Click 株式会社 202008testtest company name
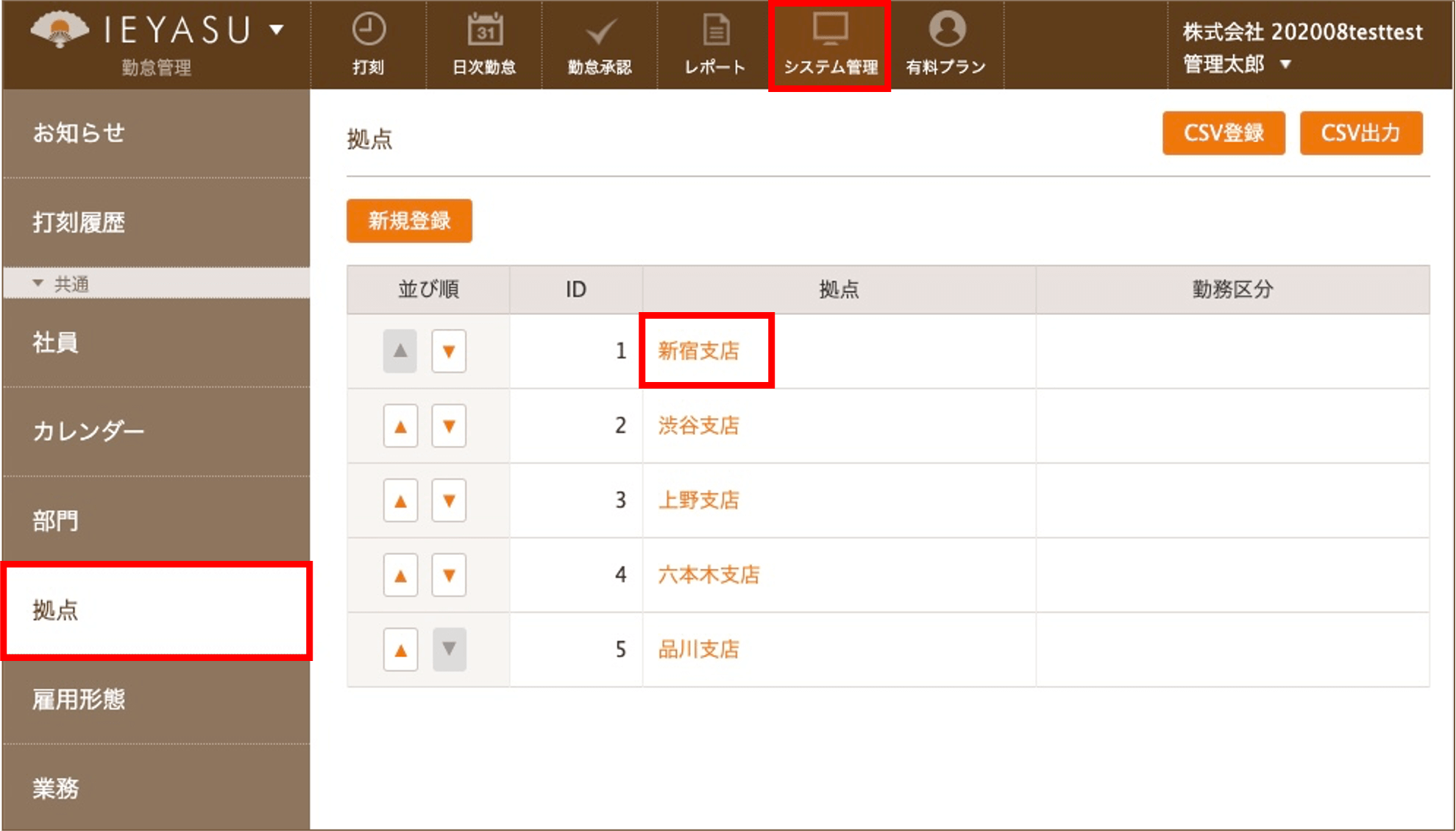The height and width of the screenshot is (831, 1456). (x=1302, y=32)
